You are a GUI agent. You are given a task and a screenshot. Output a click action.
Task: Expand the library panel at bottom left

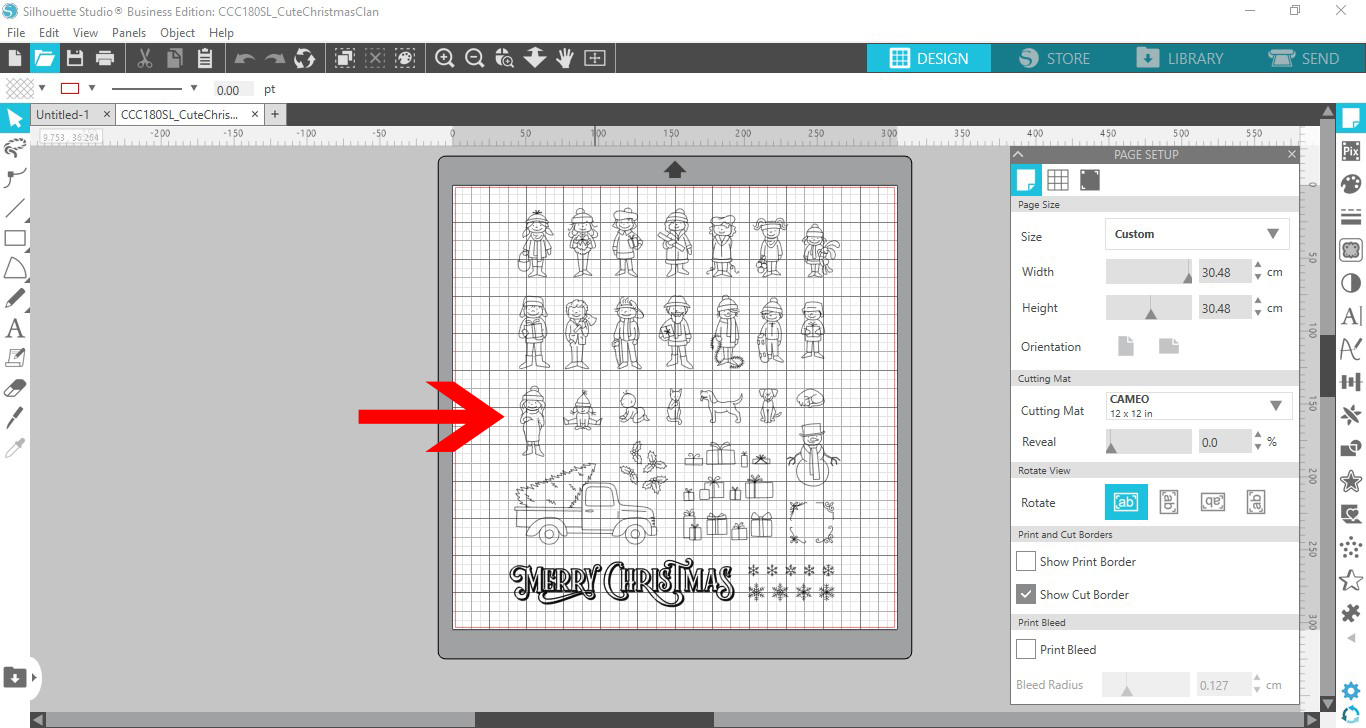20,677
